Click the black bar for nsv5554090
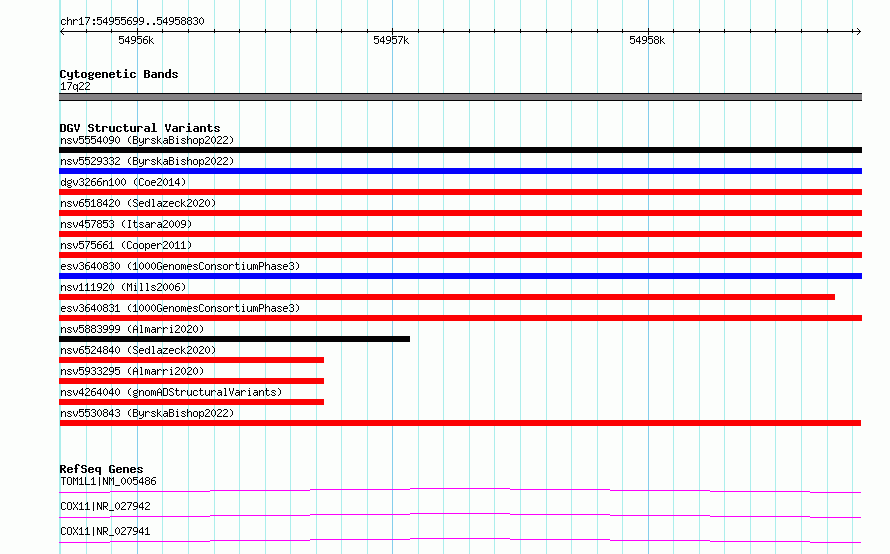Viewport: 890px width, 554px height. pyautogui.click(x=460, y=150)
